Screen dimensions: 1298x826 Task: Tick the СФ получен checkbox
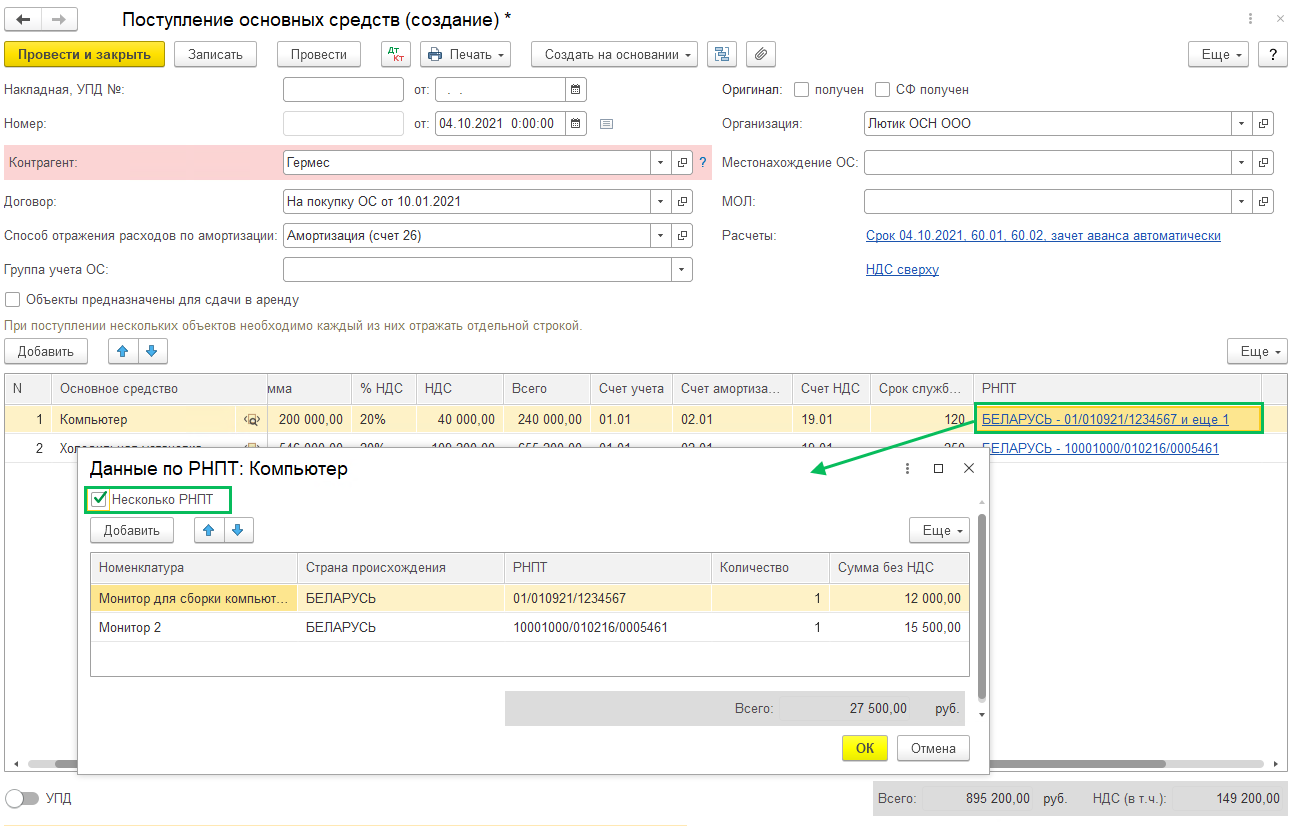[882, 90]
